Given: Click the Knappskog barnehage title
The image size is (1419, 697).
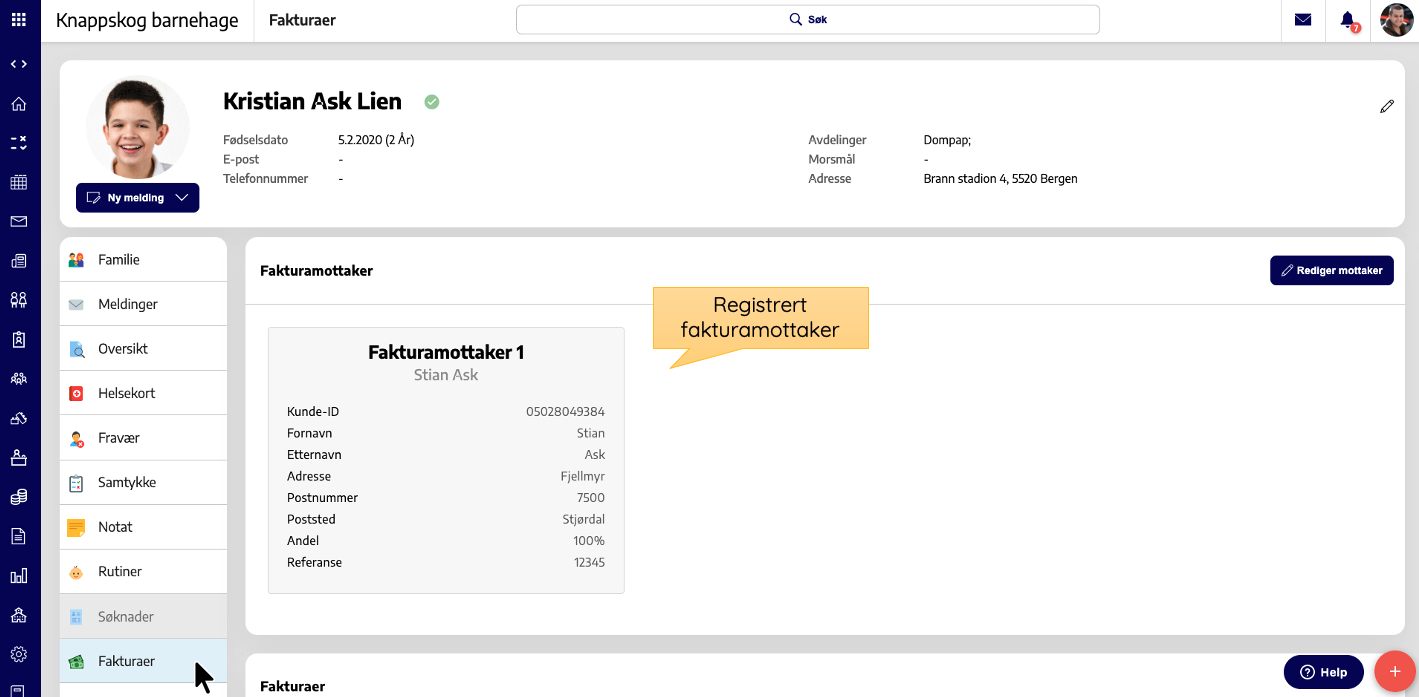Looking at the screenshot, I should tap(147, 20).
